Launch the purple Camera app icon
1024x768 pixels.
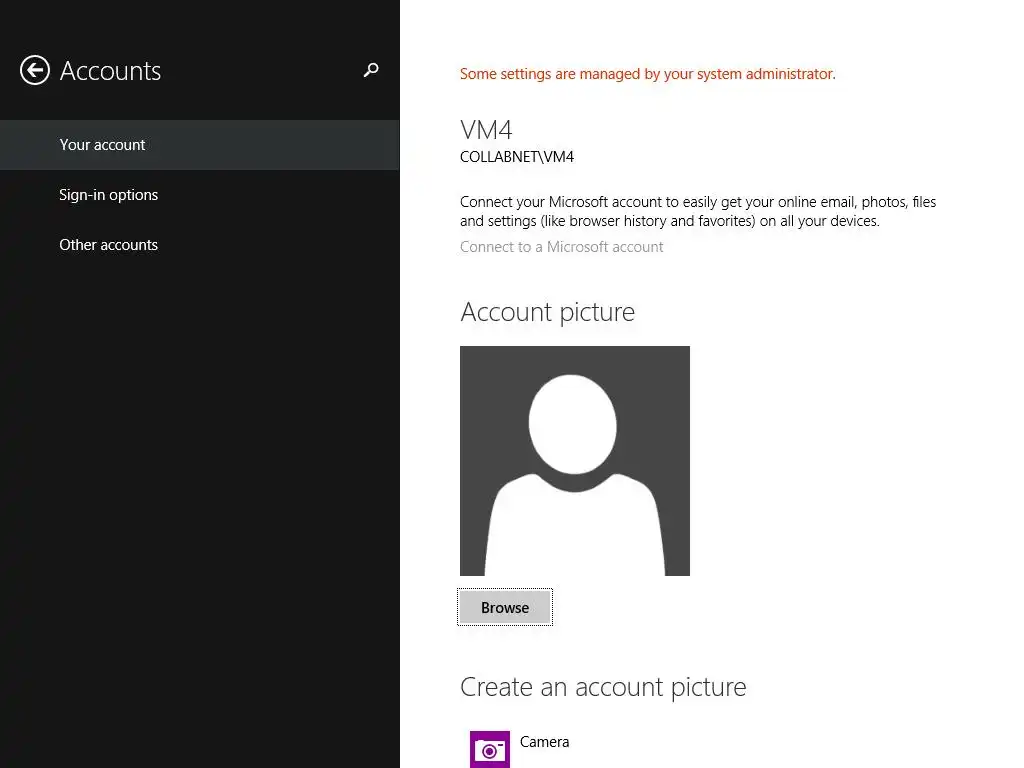(x=490, y=749)
